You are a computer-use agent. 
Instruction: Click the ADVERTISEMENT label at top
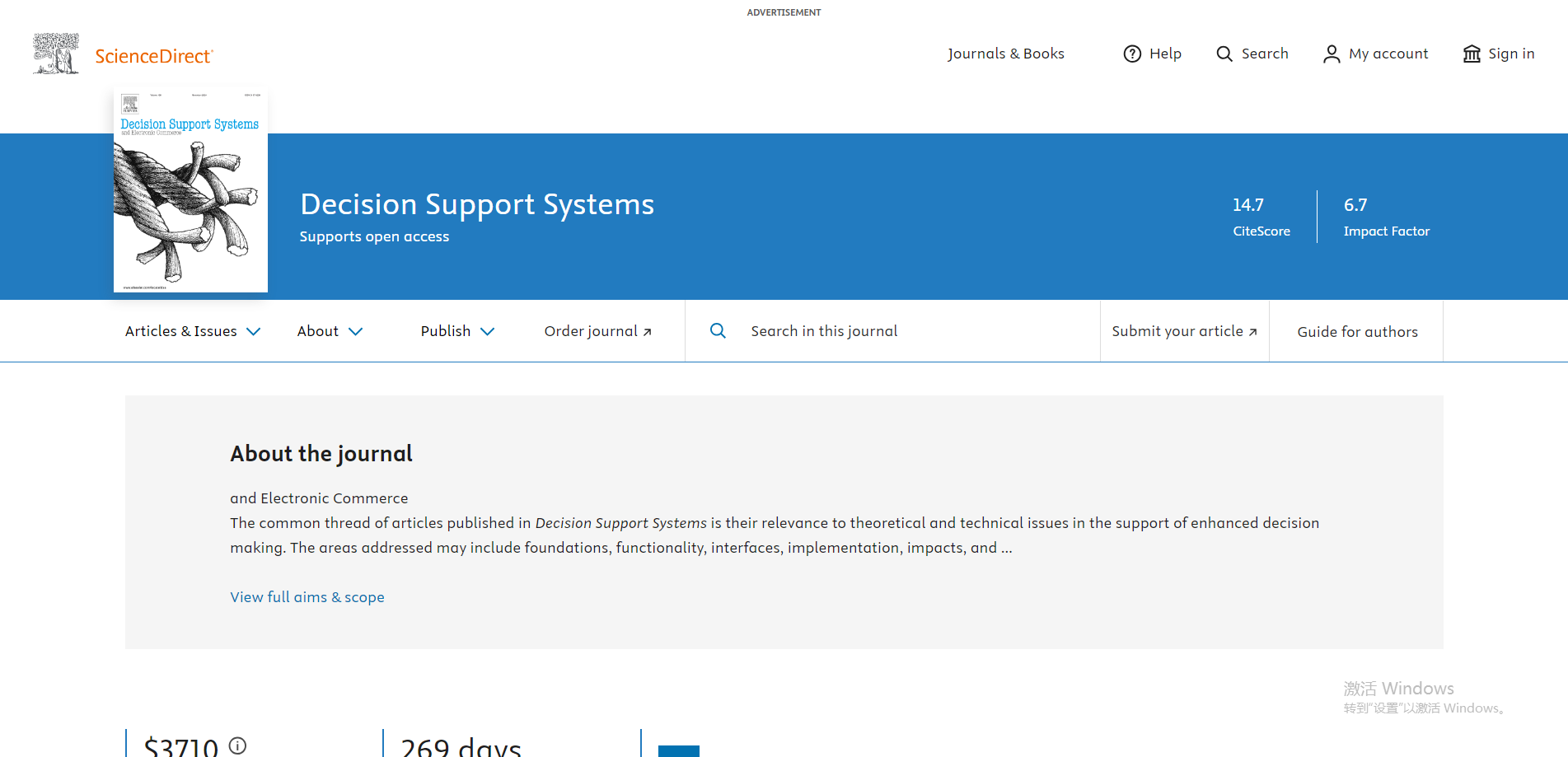784,12
